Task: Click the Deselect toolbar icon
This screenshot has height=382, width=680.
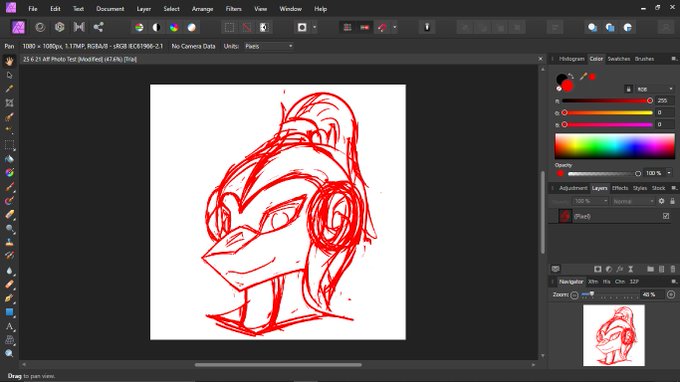Action: click(246, 27)
